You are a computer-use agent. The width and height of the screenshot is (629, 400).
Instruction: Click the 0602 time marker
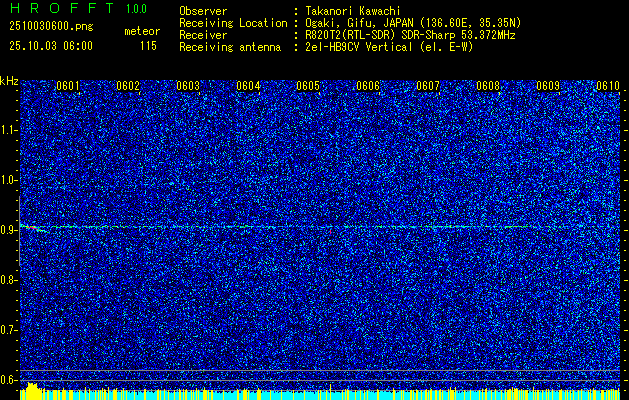[128, 86]
